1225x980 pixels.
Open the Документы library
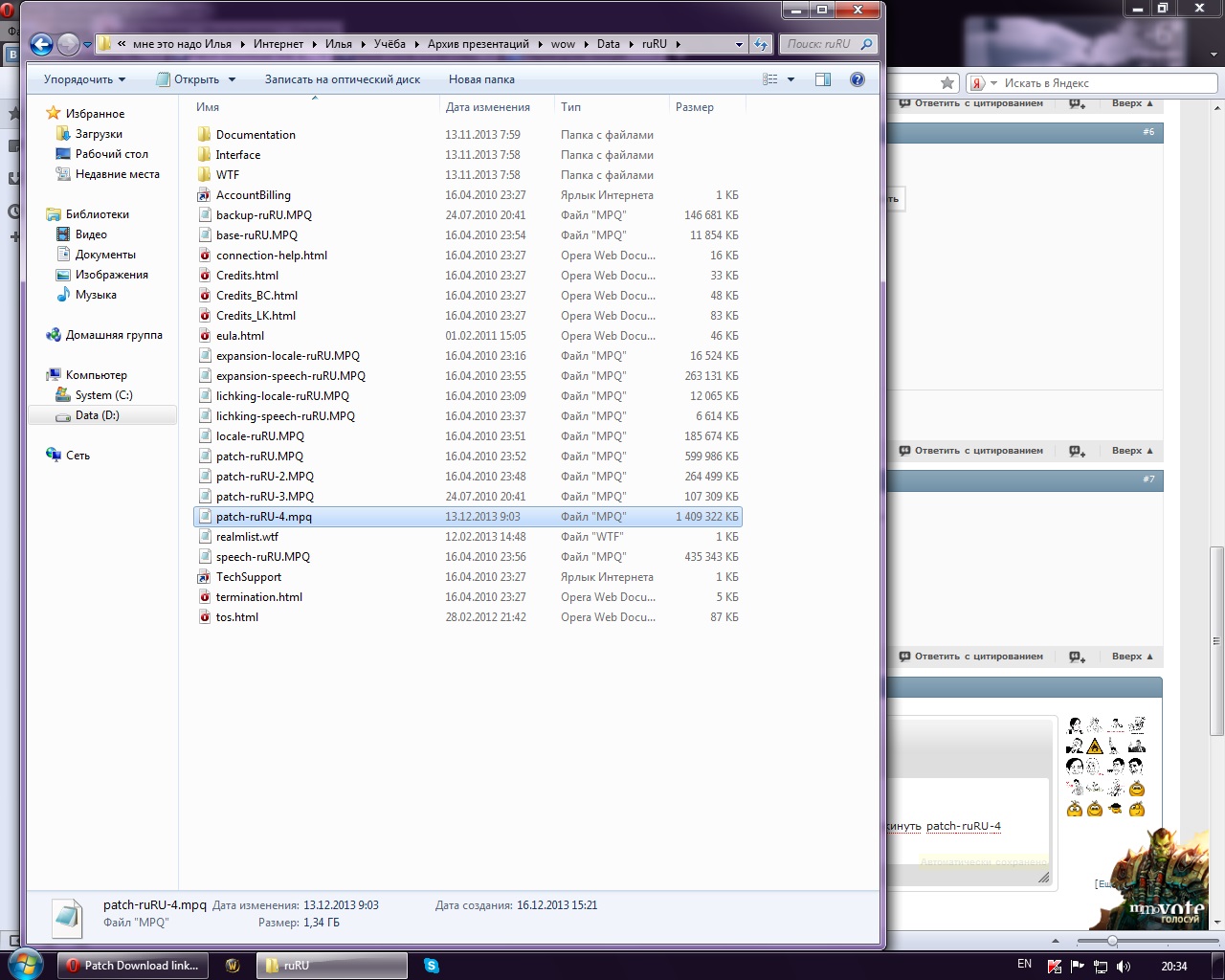tap(105, 255)
